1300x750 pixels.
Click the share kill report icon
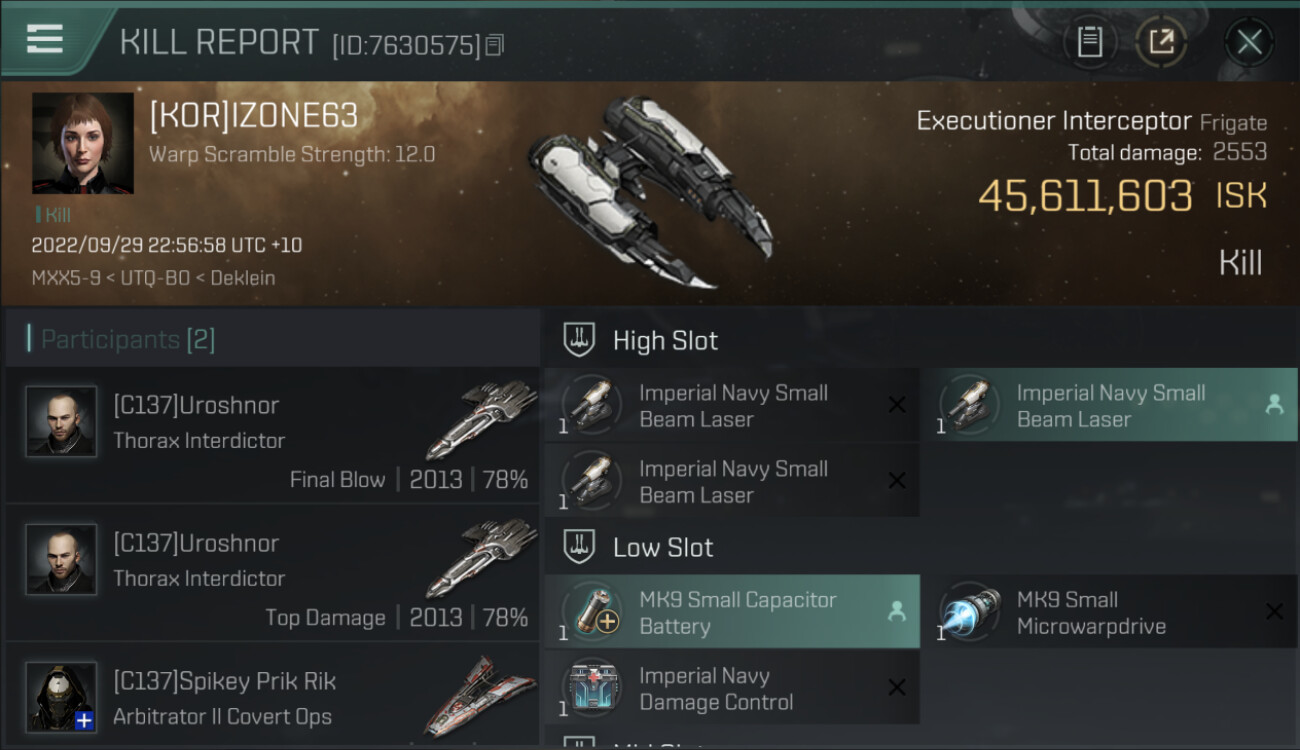(x=1161, y=41)
